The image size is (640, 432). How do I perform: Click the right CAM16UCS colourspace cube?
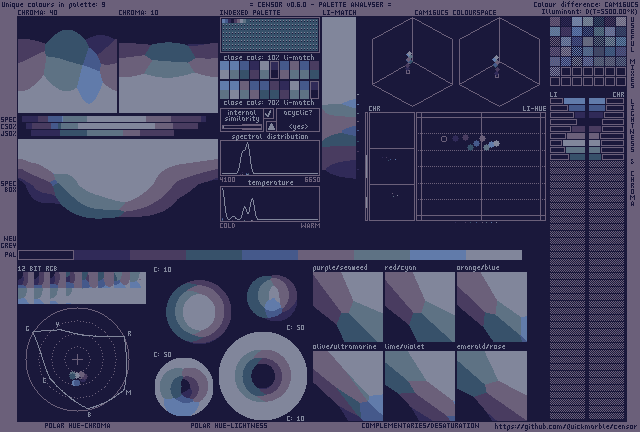495,57
